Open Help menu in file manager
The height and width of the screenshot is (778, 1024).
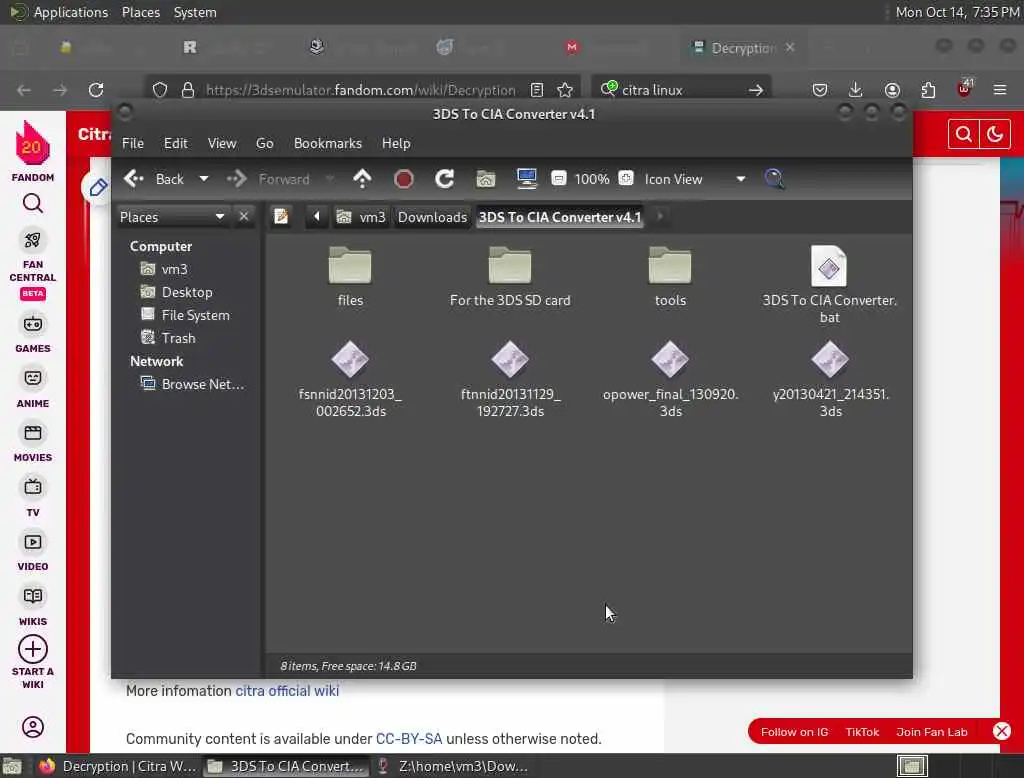click(x=396, y=143)
